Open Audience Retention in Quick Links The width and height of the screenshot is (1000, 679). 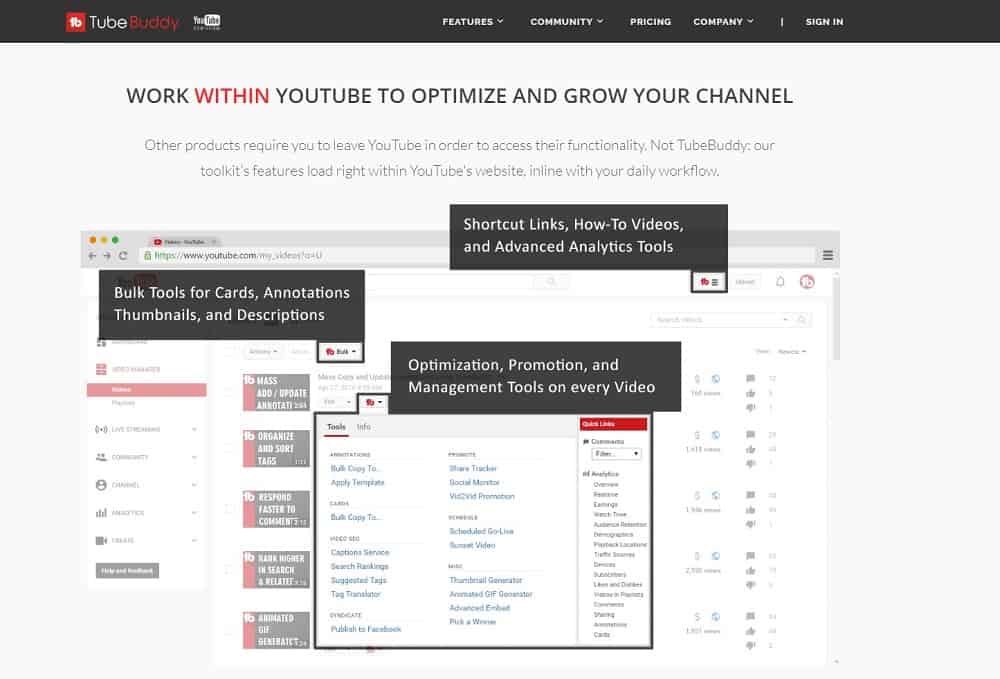[x=620, y=525]
